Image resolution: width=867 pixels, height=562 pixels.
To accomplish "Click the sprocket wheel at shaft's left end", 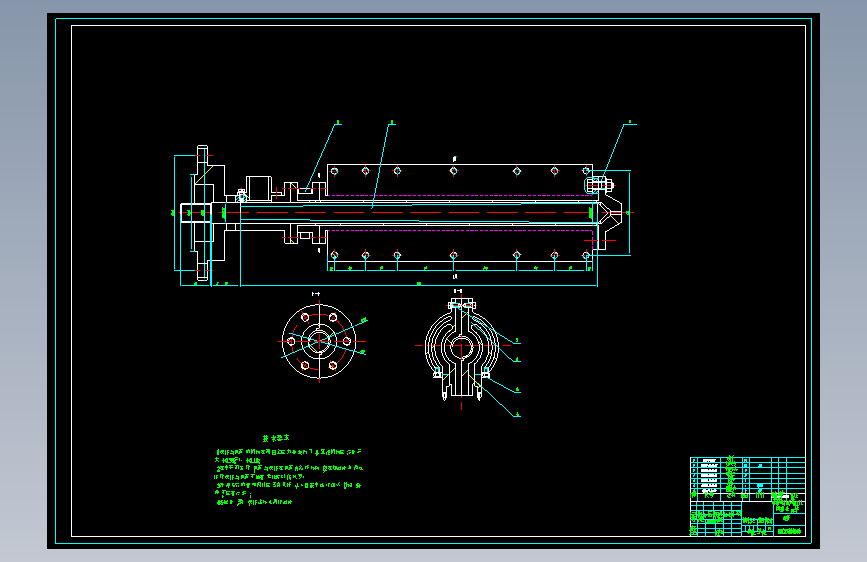I will [x=203, y=213].
